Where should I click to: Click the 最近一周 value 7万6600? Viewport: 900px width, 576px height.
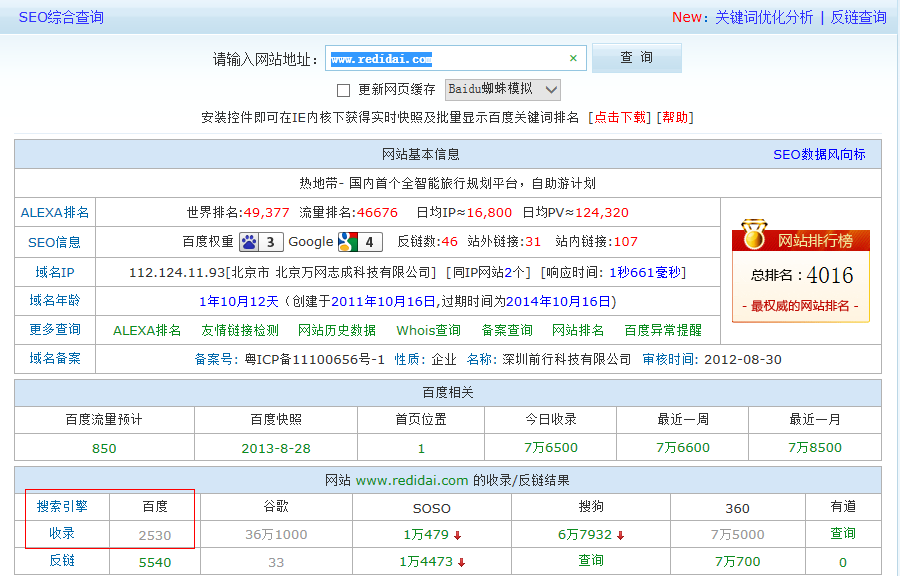tap(683, 447)
